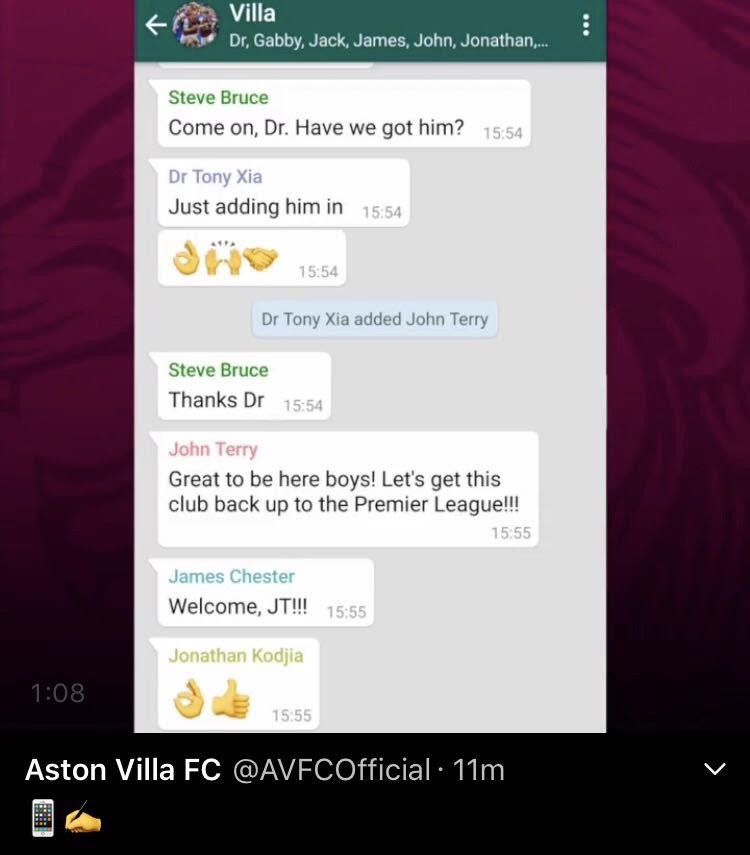Tap the 1:08 video time indicator
Image resolution: width=750 pixels, height=855 pixels.
coord(58,694)
